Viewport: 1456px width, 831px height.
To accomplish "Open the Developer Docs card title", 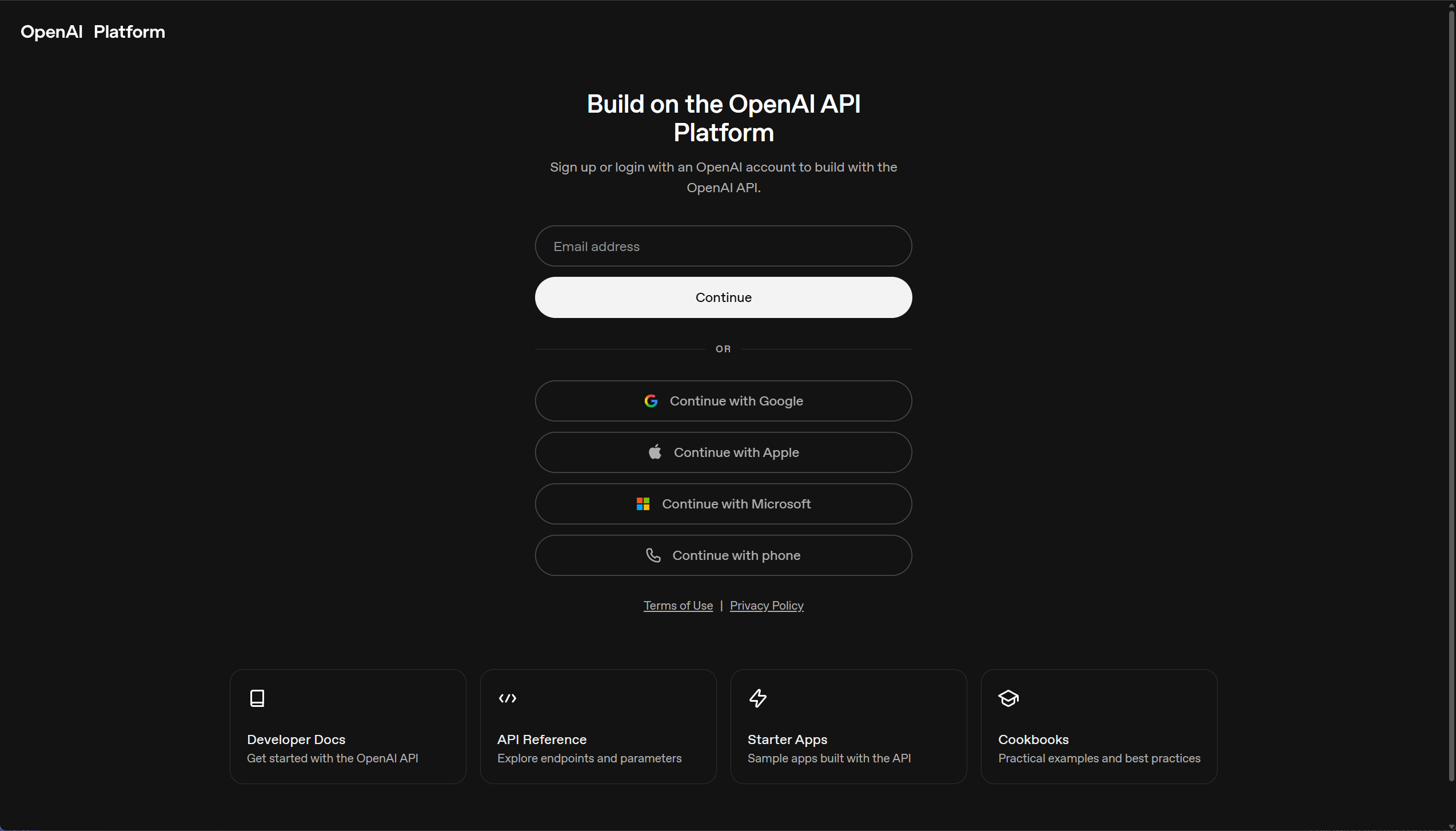I will 296,739.
